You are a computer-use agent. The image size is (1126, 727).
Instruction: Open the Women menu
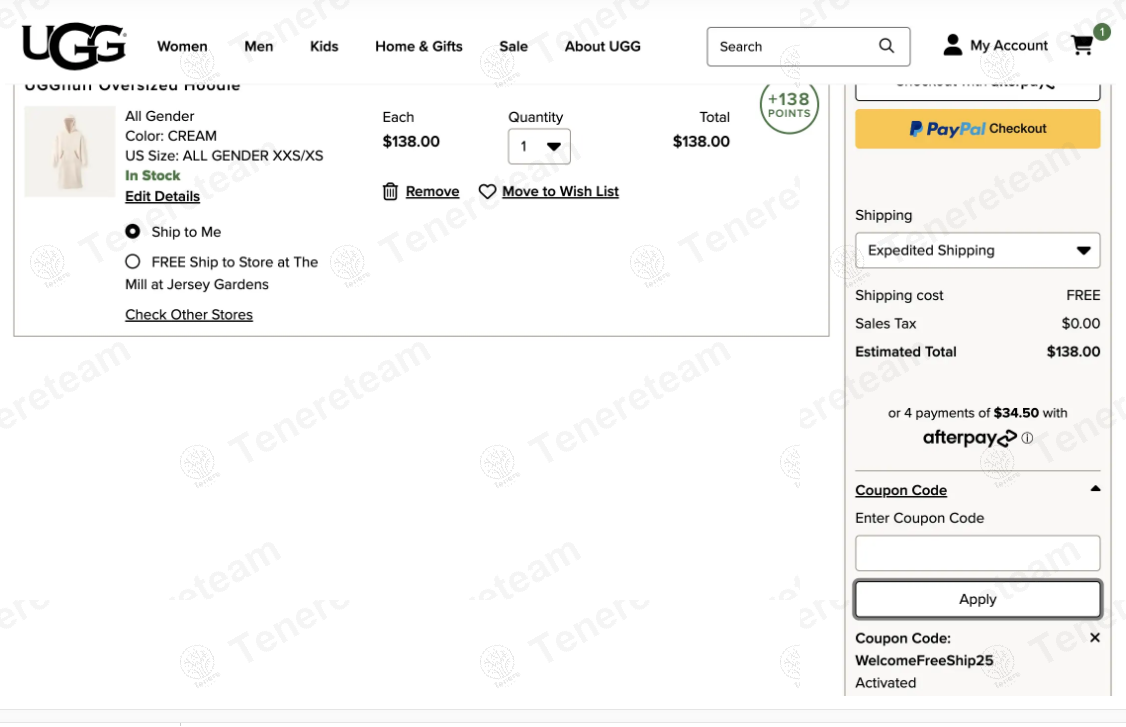(x=182, y=46)
